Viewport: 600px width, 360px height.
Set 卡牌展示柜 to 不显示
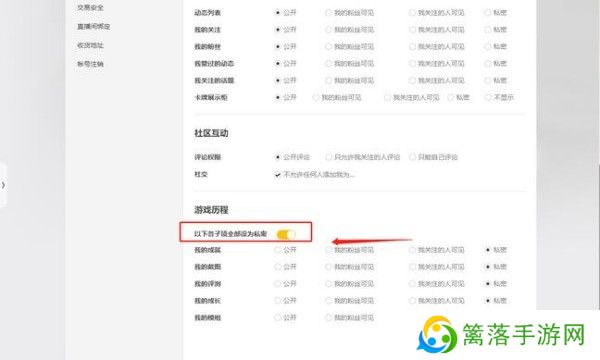(x=488, y=98)
